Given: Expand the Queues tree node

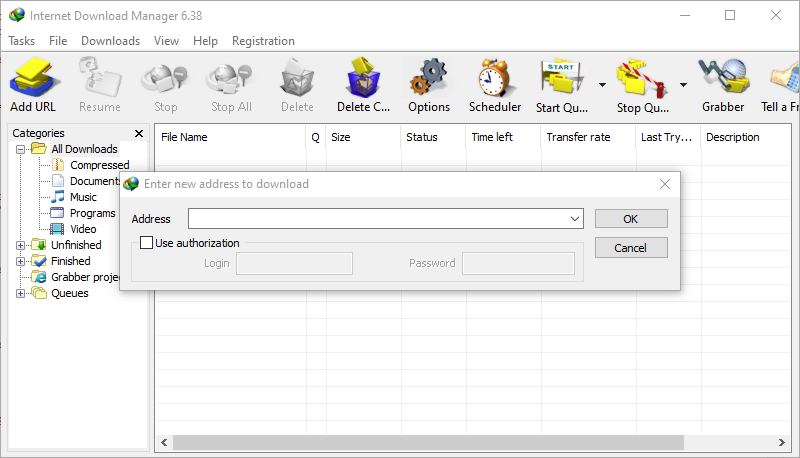Looking at the screenshot, I should (x=20, y=293).
